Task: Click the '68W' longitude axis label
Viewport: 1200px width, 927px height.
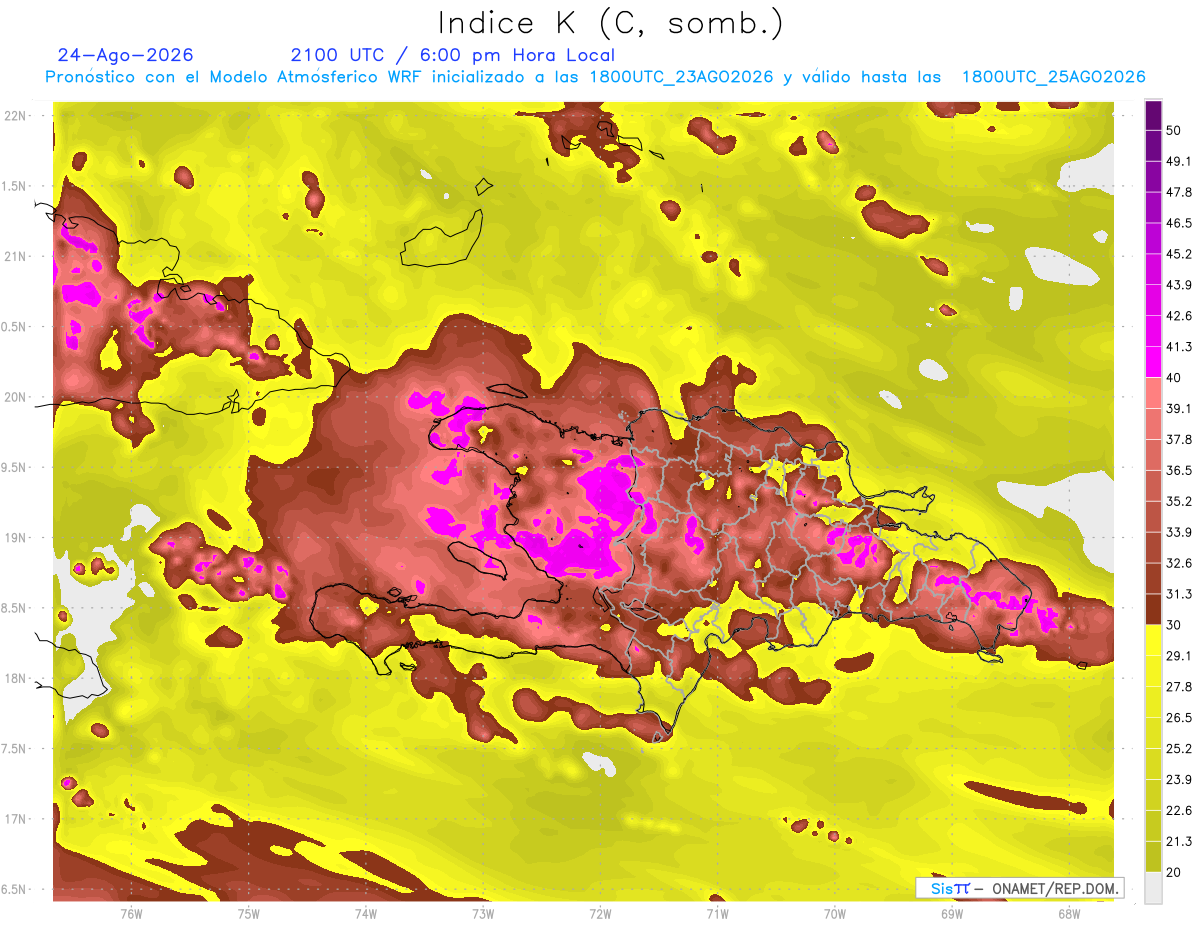Action: tap(1068, 913)
